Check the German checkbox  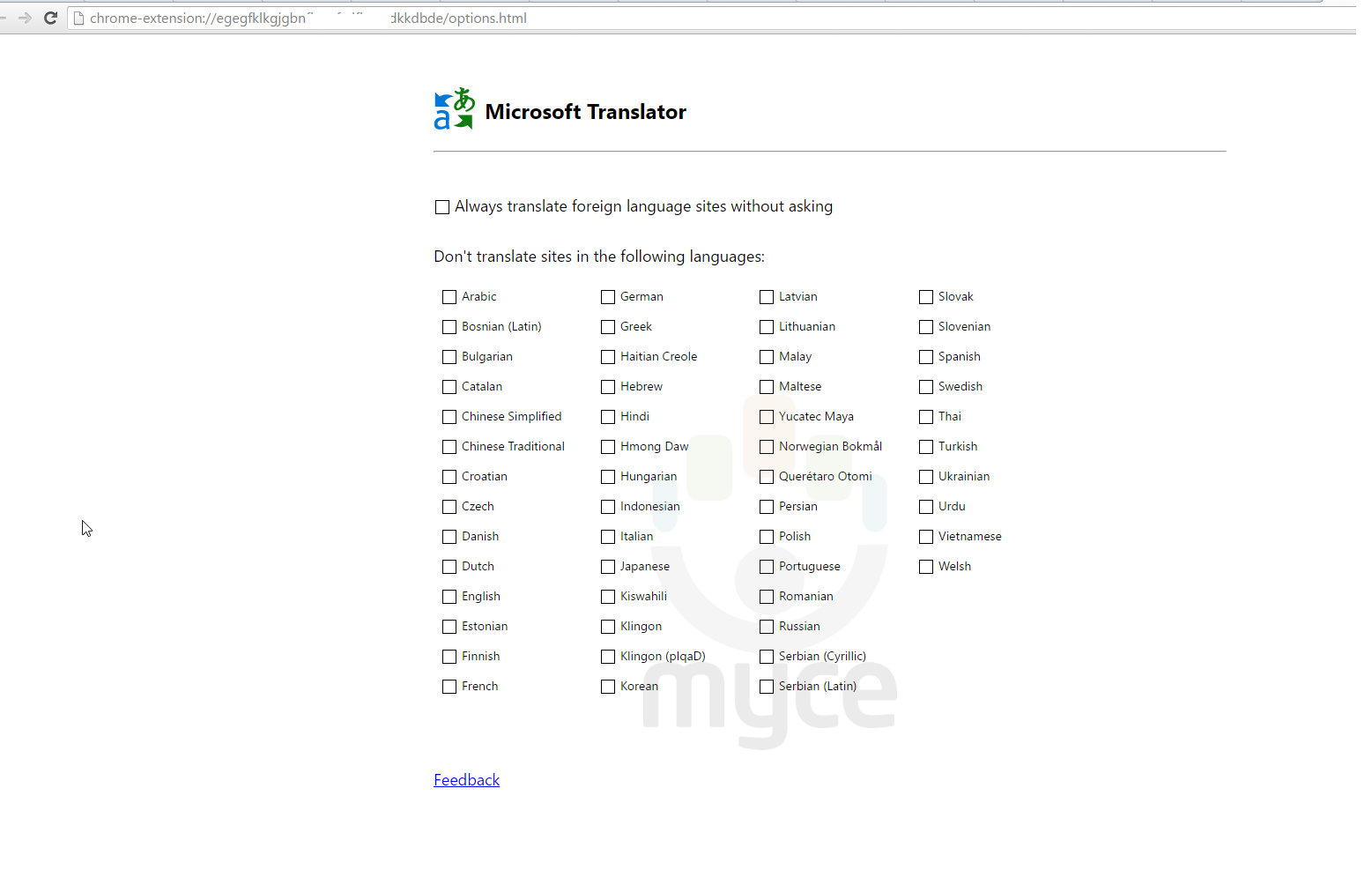(608, 297)
